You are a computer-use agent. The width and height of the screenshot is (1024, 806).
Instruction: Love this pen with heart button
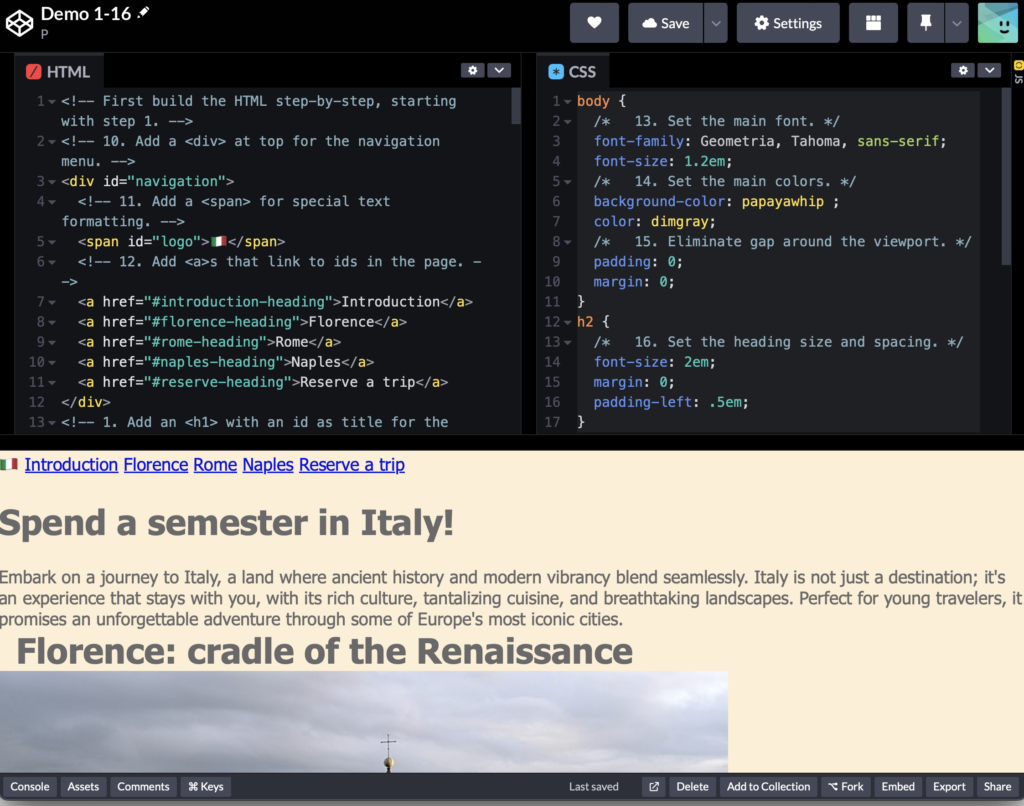(x=594, y=23)
